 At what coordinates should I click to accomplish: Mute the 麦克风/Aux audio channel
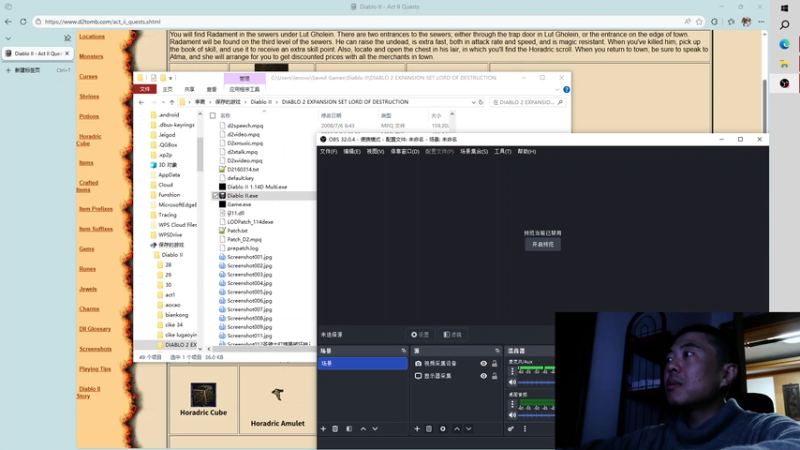512,382
